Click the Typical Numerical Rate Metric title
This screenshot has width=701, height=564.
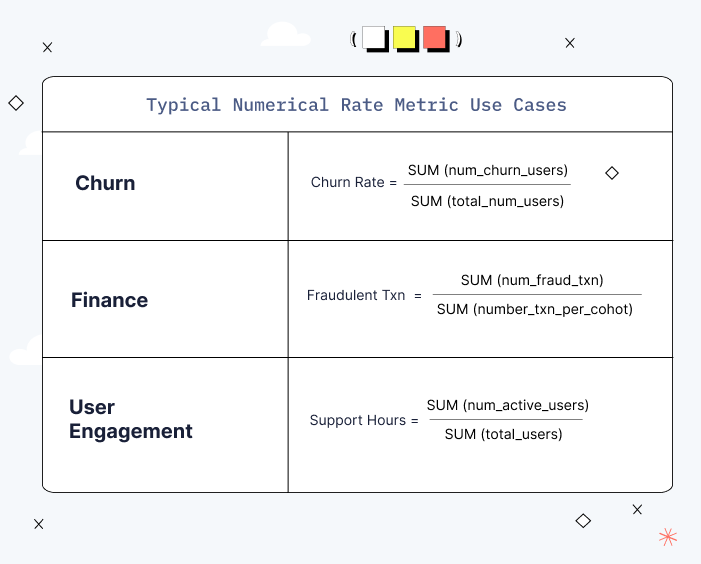pyautogui.click(x=356, y=105)
